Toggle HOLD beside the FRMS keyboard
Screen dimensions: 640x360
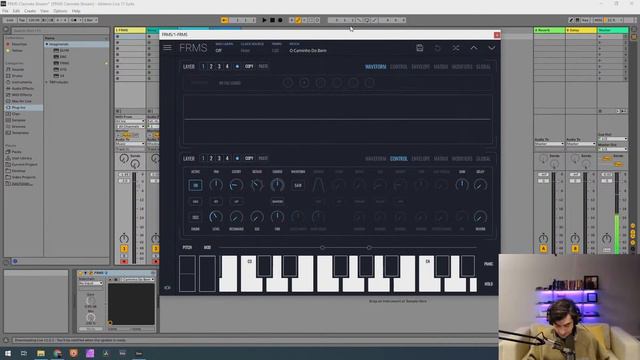pyautogui.click(x=489, y=284)
